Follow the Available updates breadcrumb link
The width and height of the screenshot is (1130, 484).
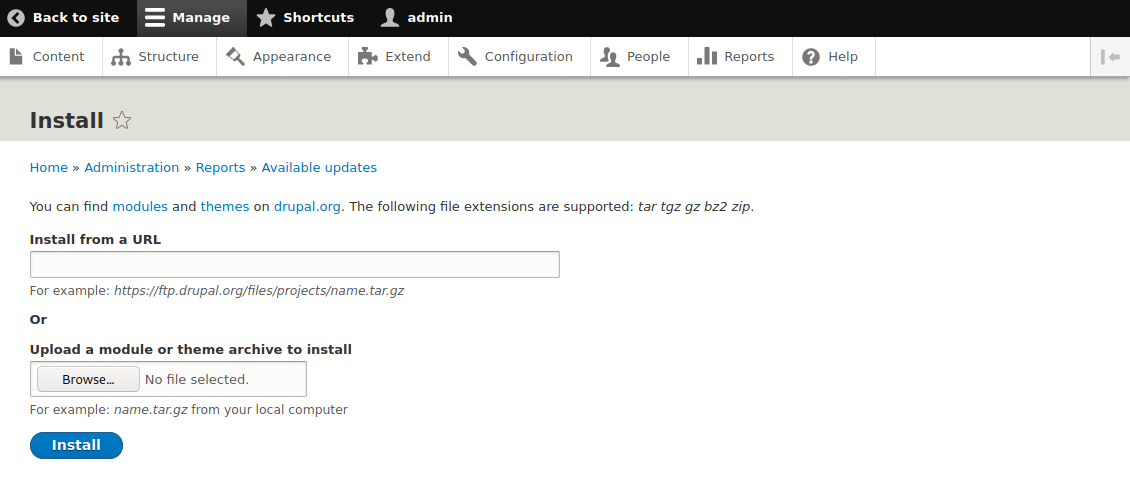(319, 167)
